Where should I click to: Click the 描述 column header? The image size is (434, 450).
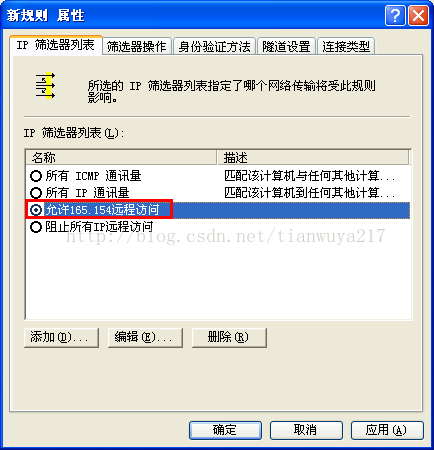313,157
